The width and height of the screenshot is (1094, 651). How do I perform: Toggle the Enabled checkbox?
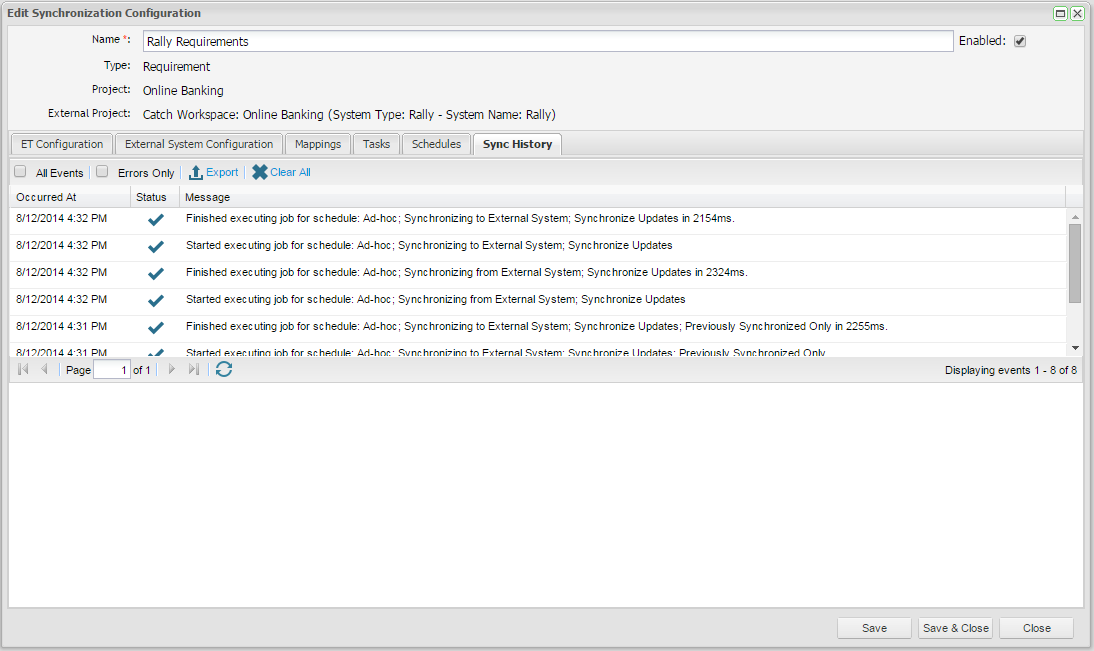(1020, 42)
